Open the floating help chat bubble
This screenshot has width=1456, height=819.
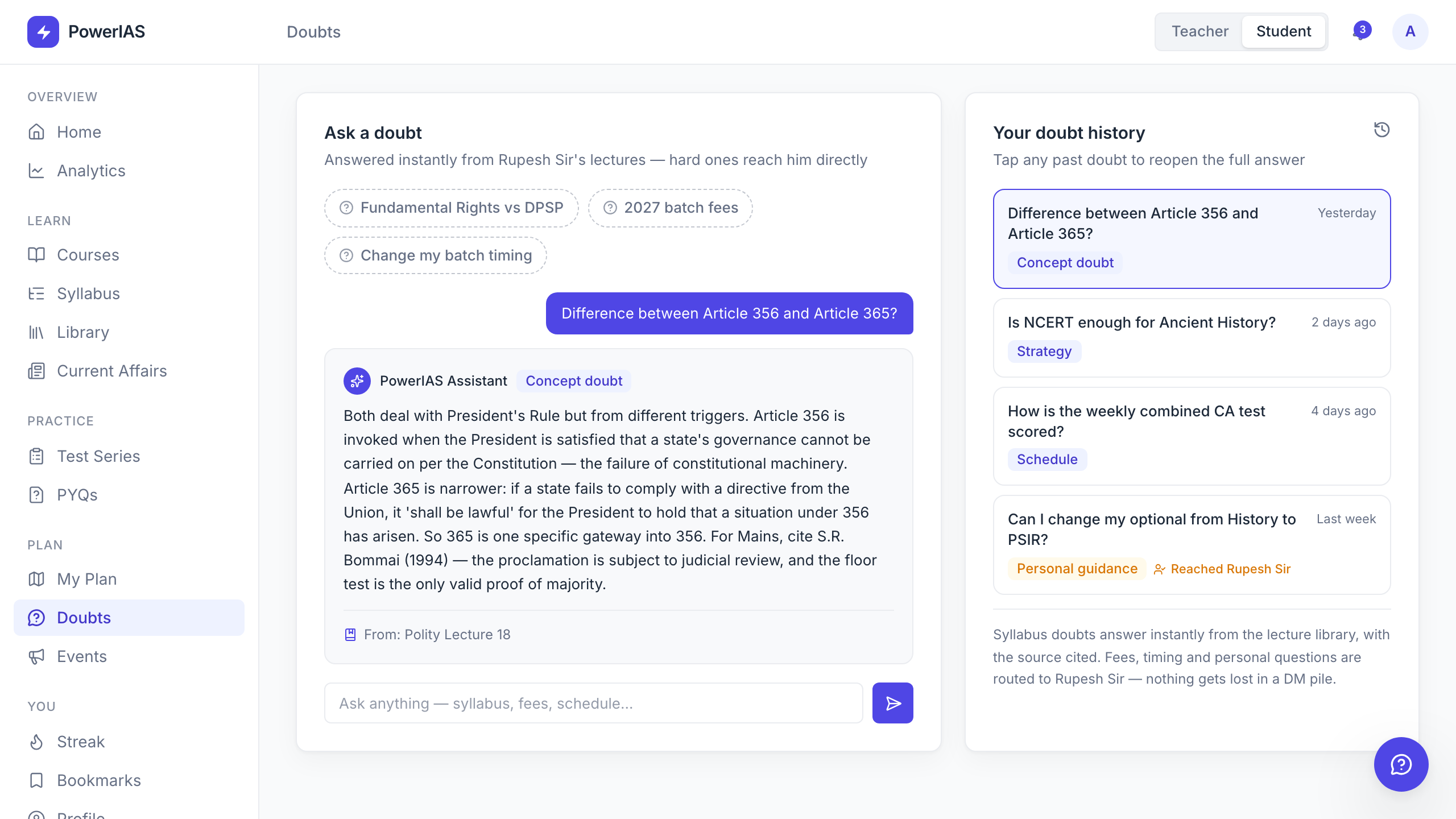tap(1401, 764)
